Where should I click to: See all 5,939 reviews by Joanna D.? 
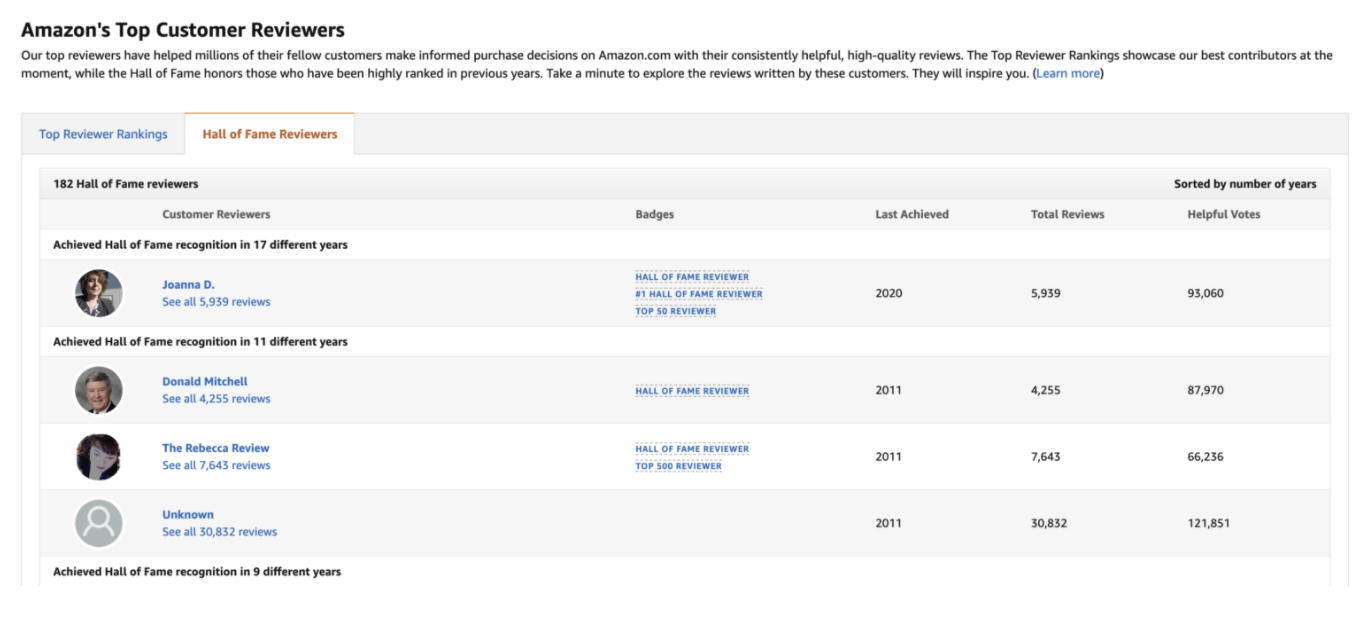pyautogui.click(x=216, y=302)
